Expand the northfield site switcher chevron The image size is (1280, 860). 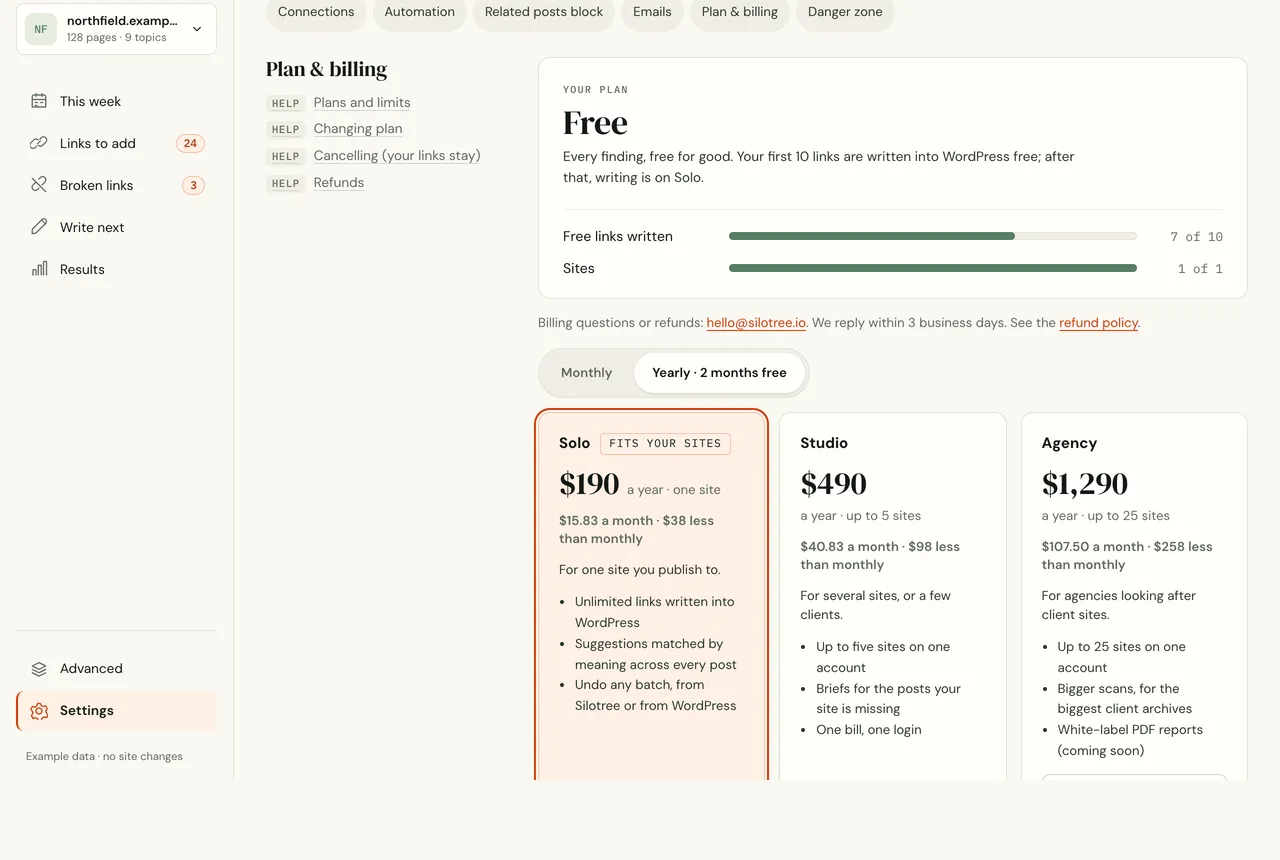pos(197,29)
